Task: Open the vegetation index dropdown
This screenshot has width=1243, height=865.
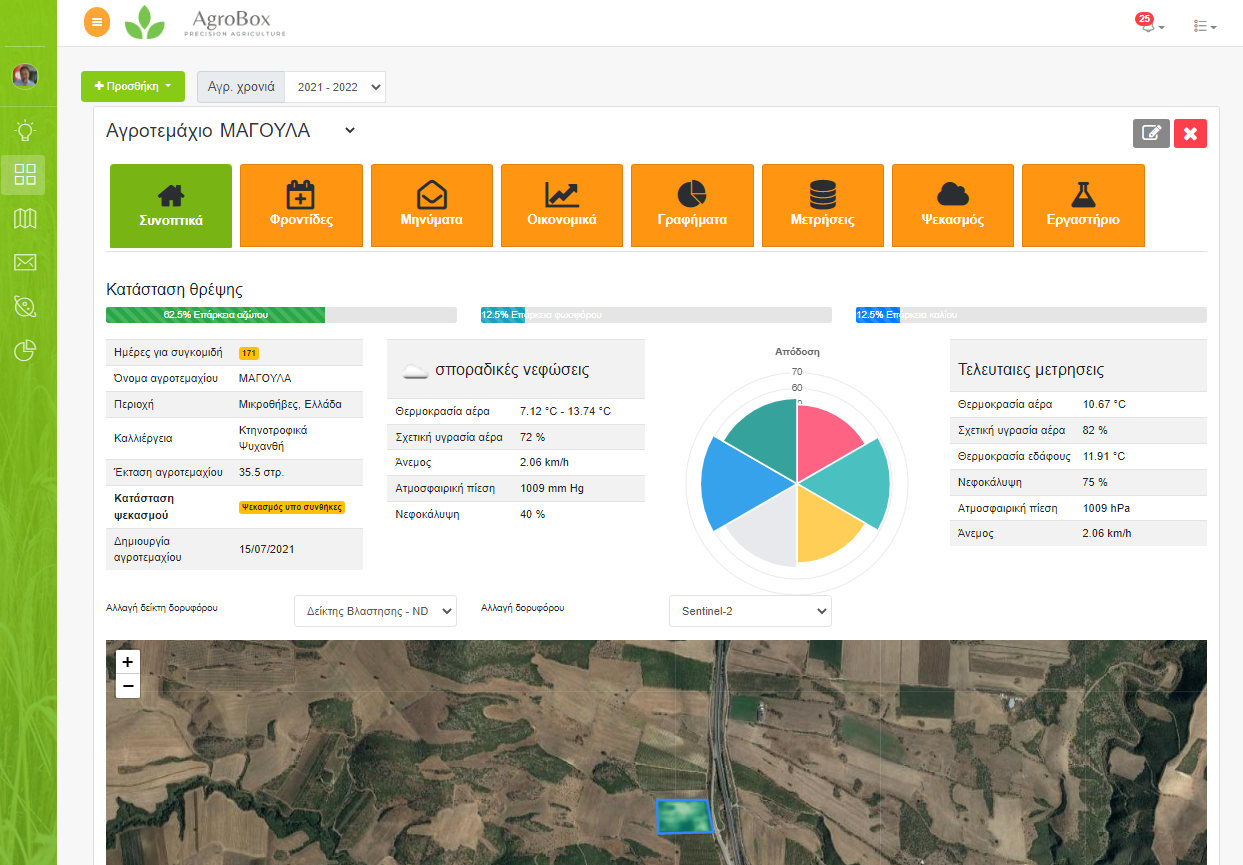Action: 375,610
